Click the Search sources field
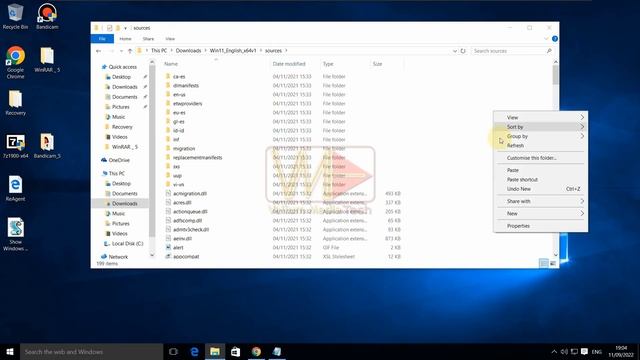Viewport: 640px width, 360px height. click(x=513, y=51)
